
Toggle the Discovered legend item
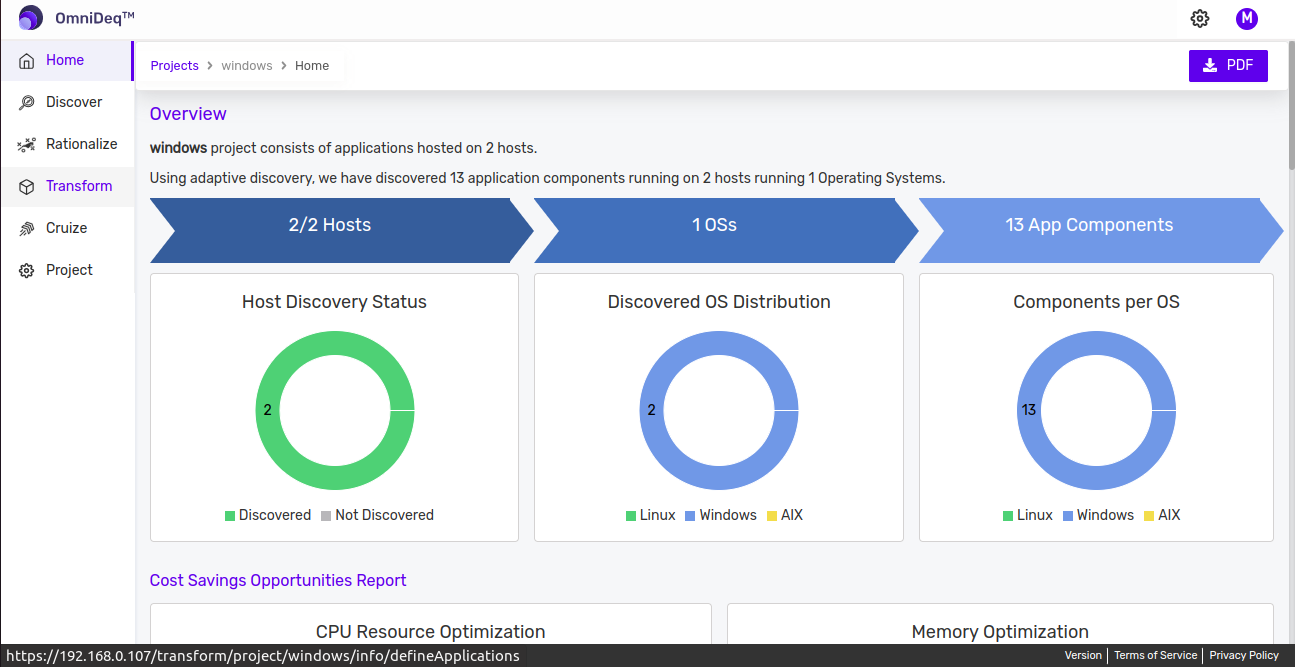(x=268, y=515)
